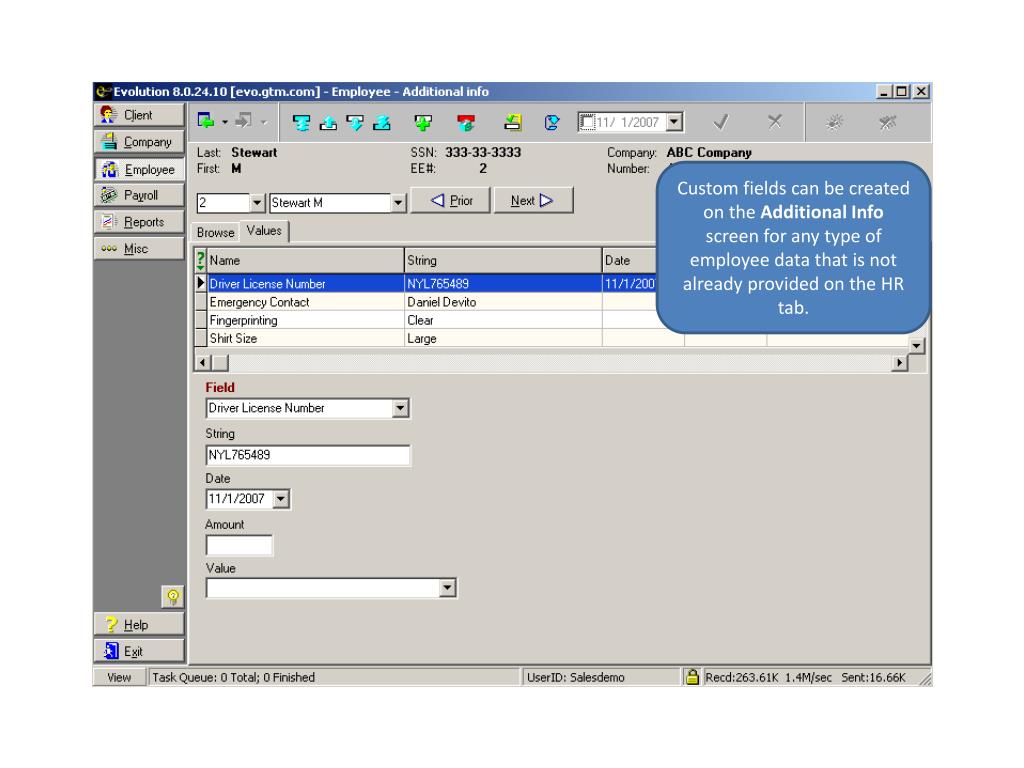Click the horizontal scrollbar thumb

point(221,362)
